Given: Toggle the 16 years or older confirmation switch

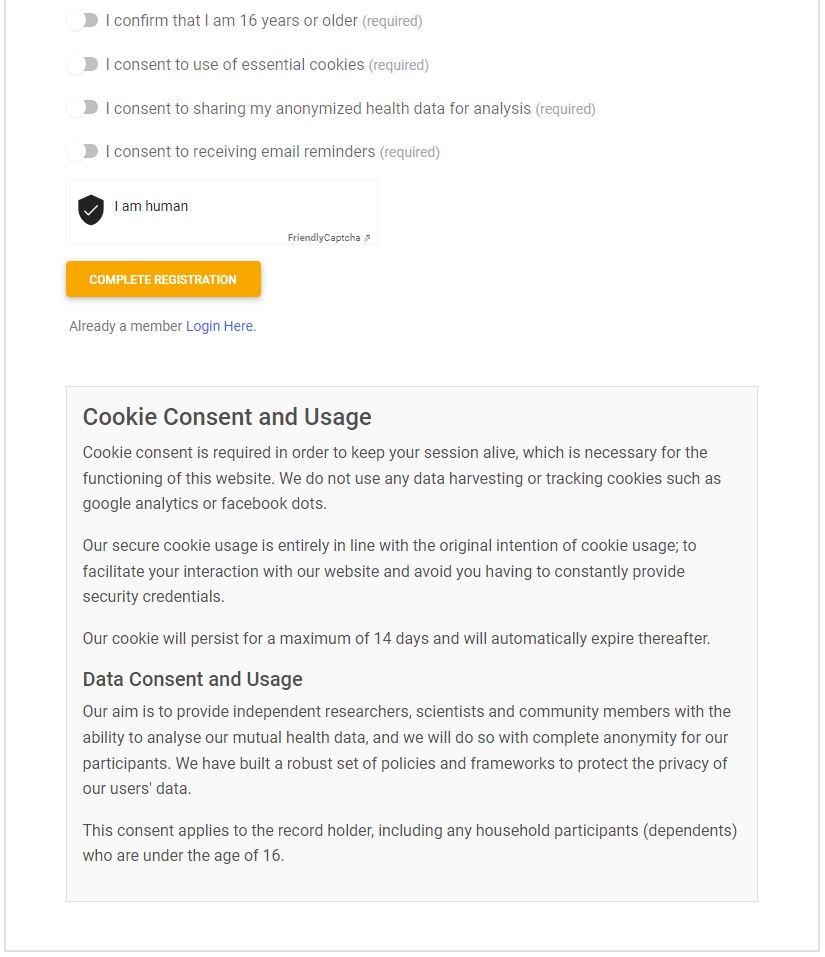Looking at the screenshot, I should tap(83, 21).
